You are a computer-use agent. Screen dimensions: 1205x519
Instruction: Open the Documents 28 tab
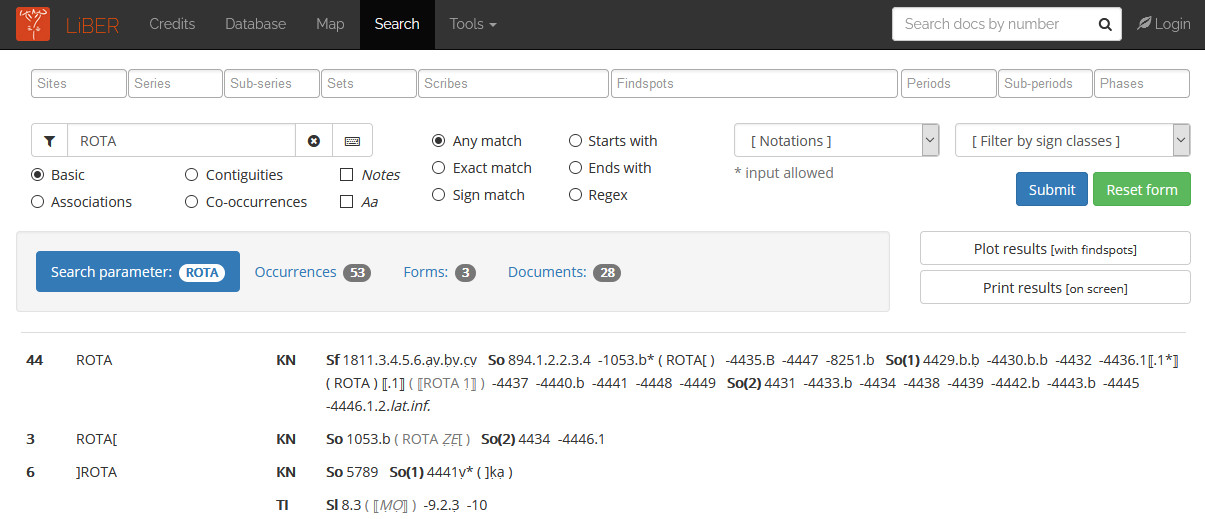564,272
